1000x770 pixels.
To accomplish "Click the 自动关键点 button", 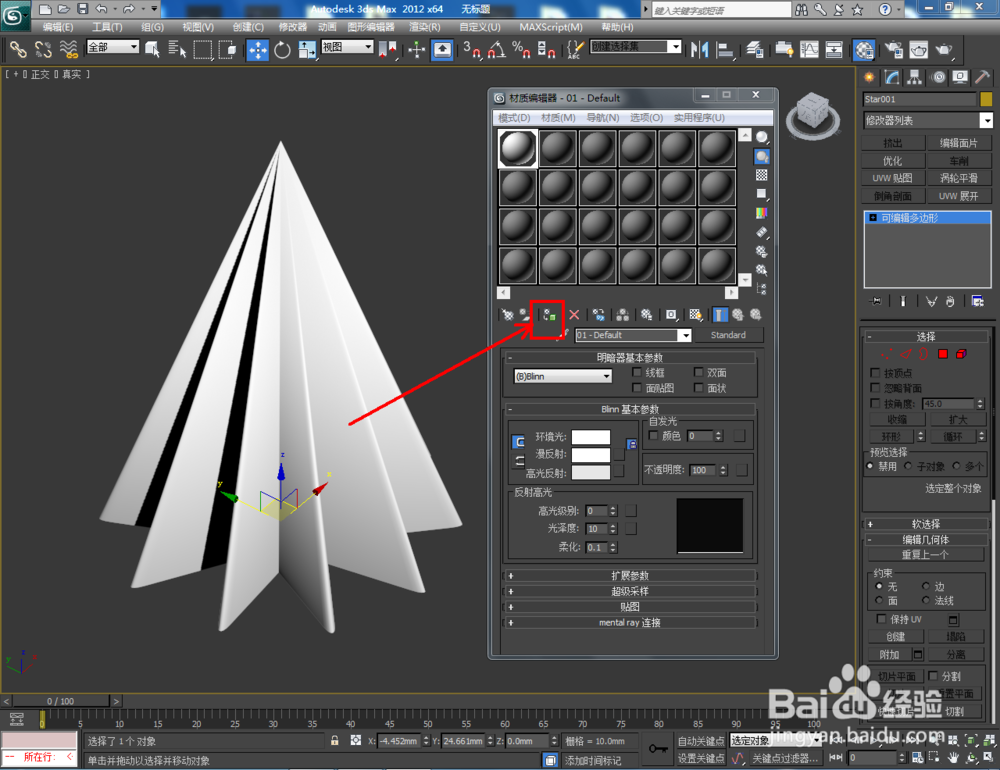I will click(700, 741).
